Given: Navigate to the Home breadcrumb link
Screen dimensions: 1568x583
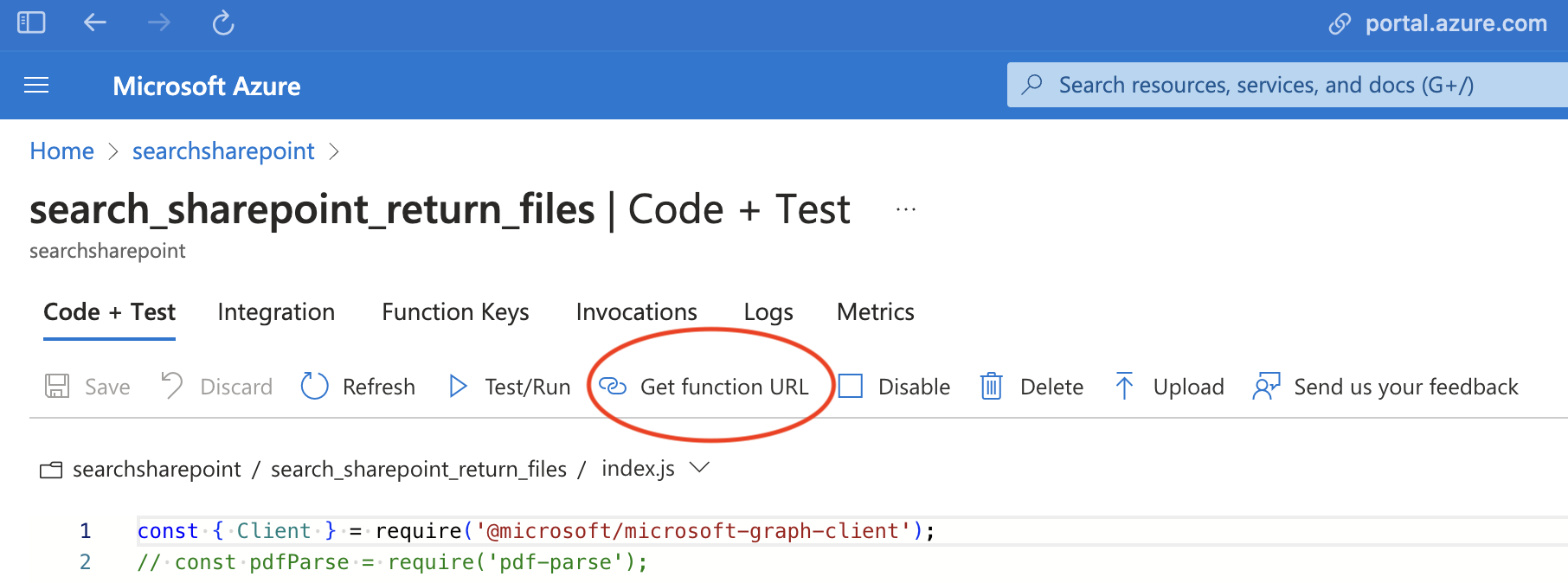Looking at the screenshot, I should point(61,151).
